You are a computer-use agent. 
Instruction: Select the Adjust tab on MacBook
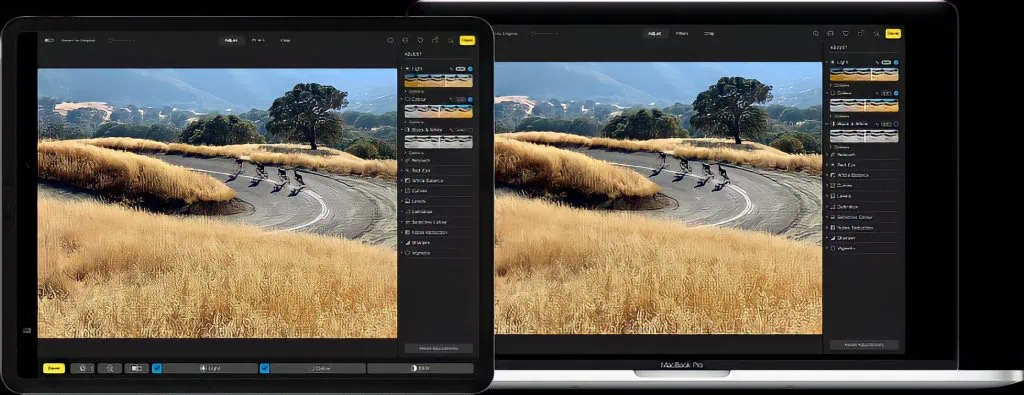tap(654, 33)
